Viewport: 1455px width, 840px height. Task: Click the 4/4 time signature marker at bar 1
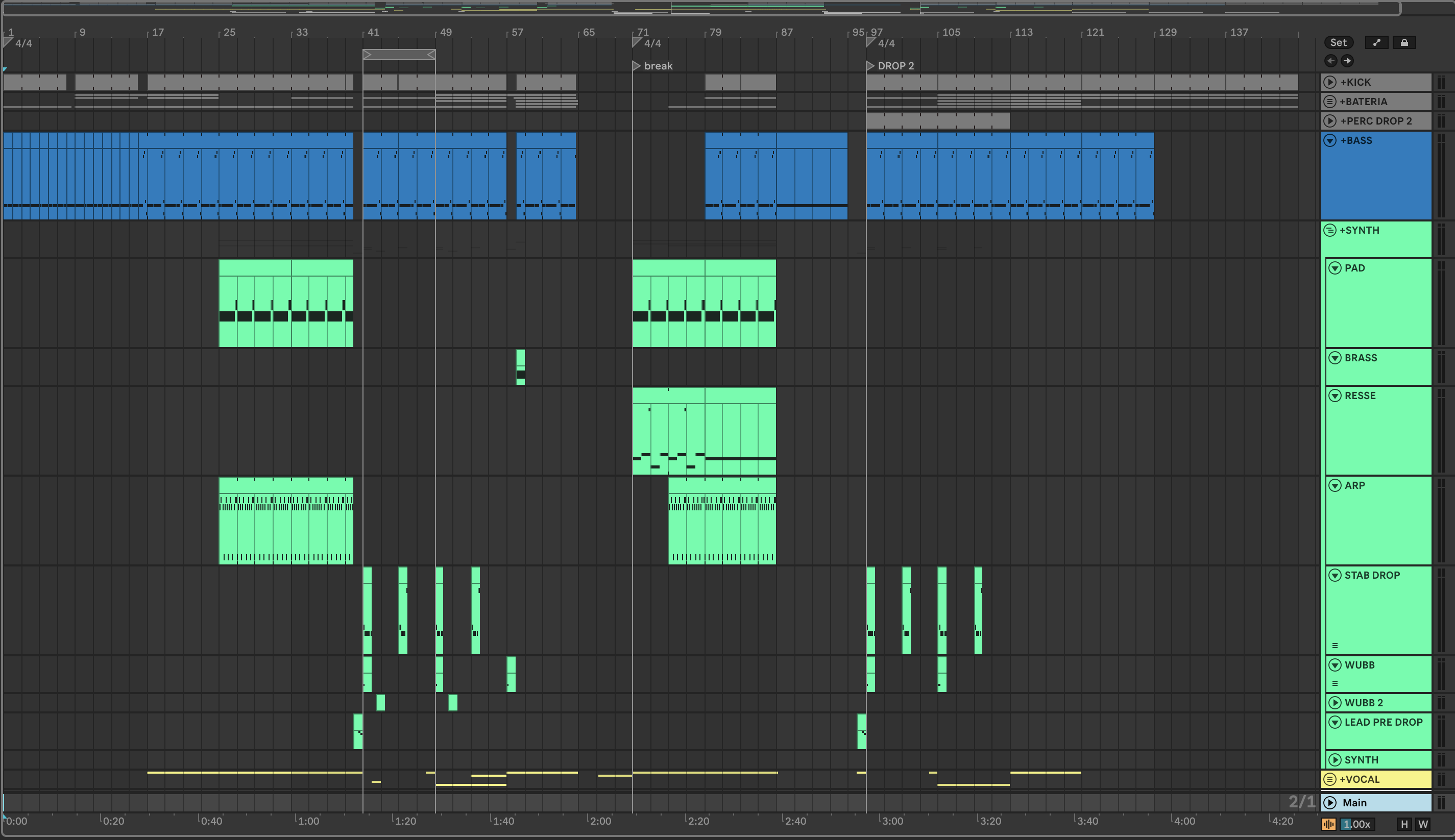tap(18, 43)
